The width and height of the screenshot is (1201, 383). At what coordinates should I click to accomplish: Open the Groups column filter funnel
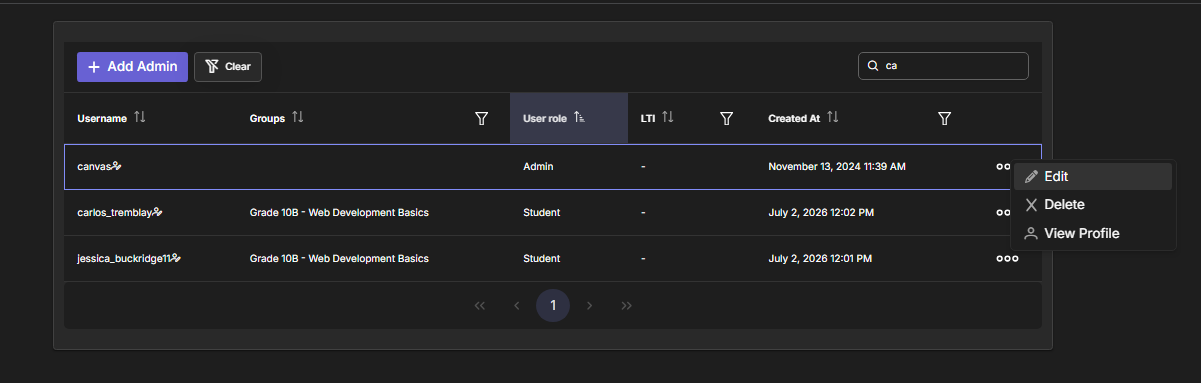pos(481,119)
